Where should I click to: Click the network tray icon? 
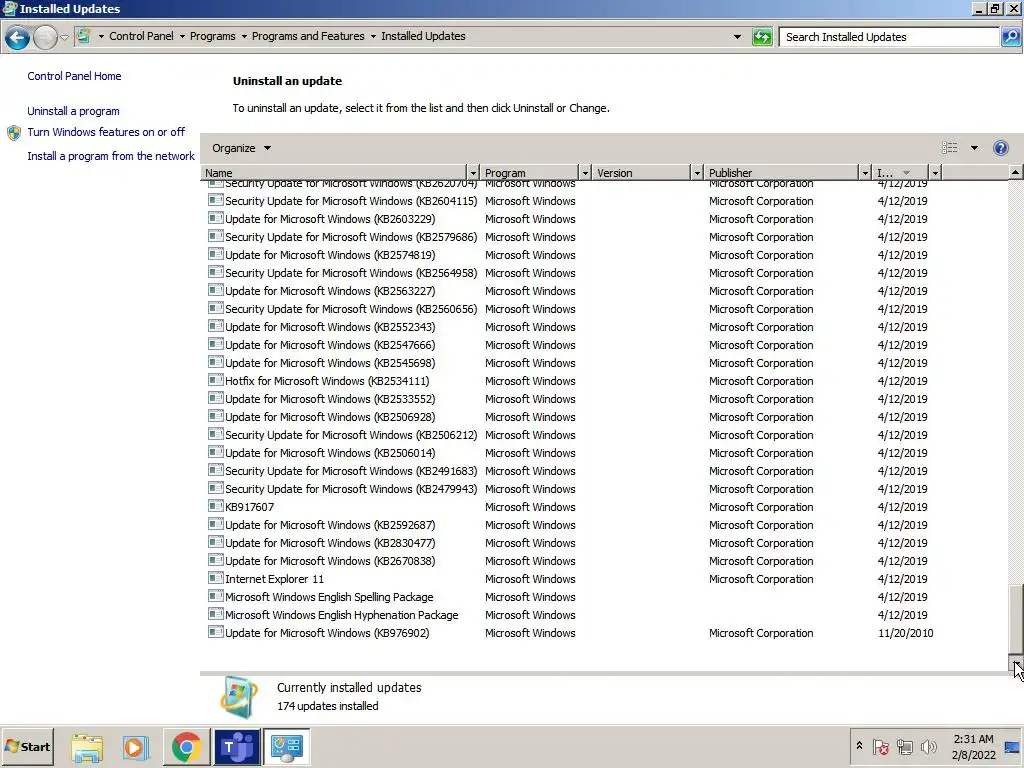pyautogui.click(x=904, y=746)
